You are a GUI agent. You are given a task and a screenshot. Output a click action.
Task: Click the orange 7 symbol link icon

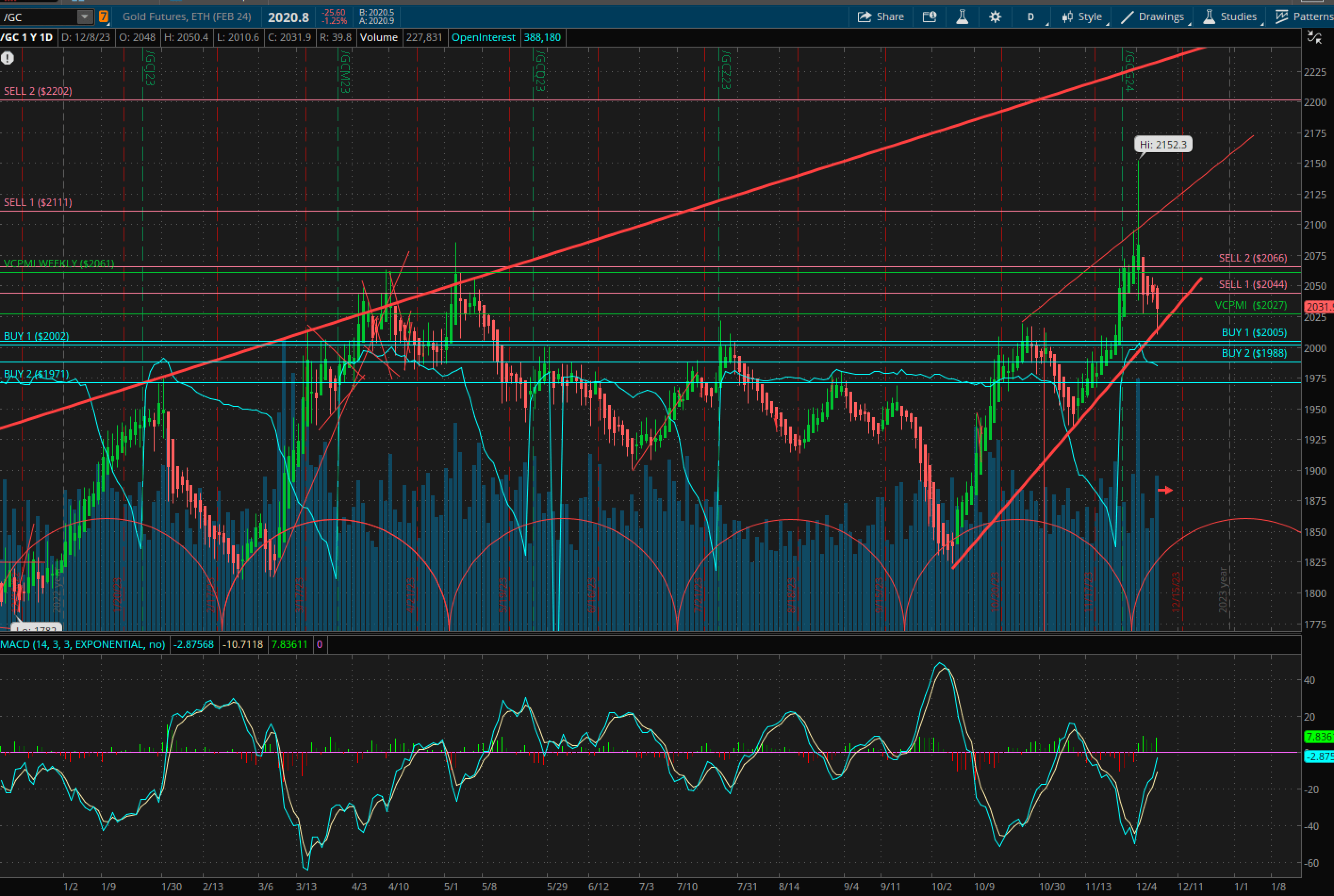pos(103,16)
